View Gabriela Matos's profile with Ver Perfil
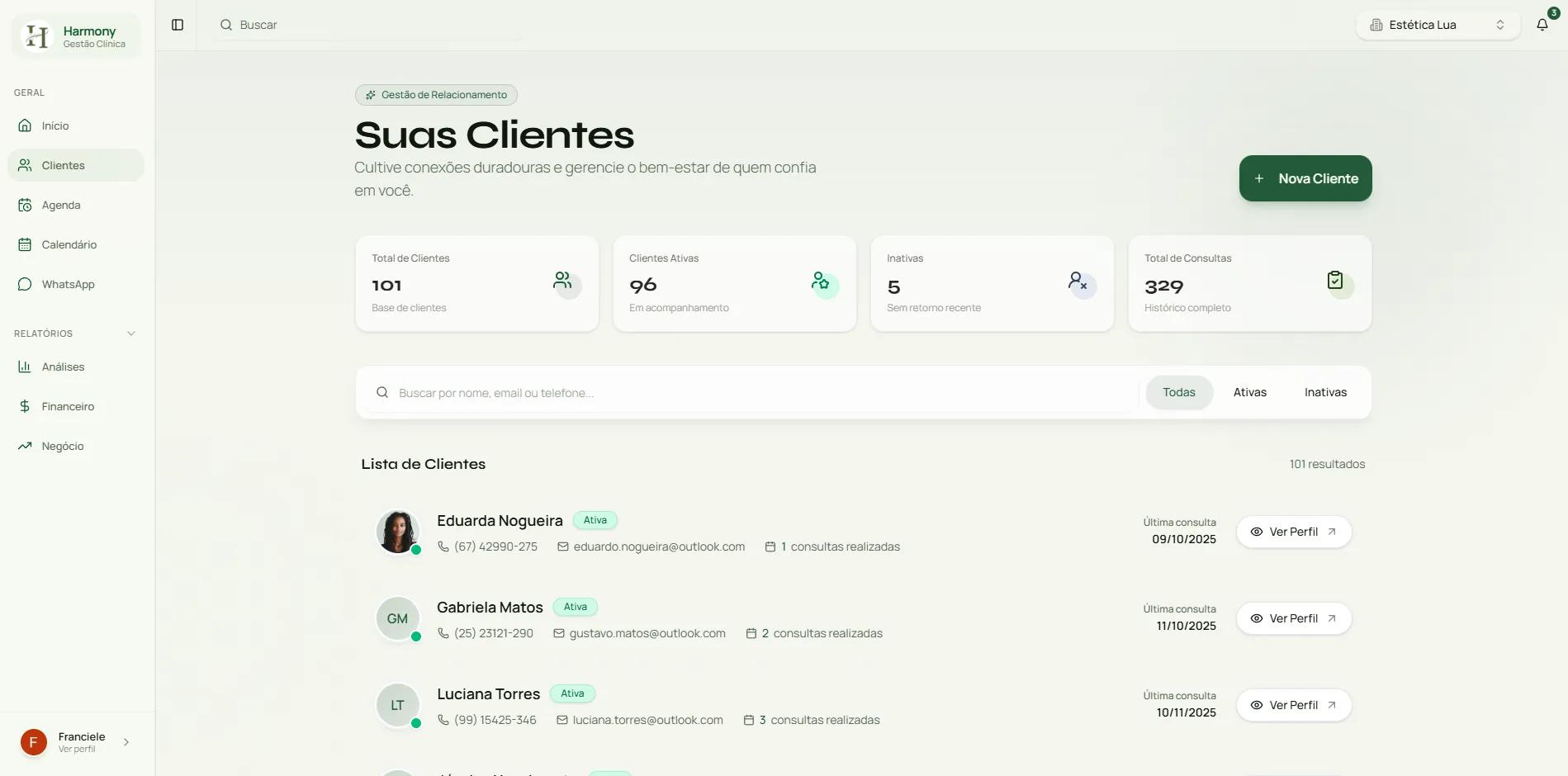The width and height of the screenshot is (1568, 776). pos(1293,618)
